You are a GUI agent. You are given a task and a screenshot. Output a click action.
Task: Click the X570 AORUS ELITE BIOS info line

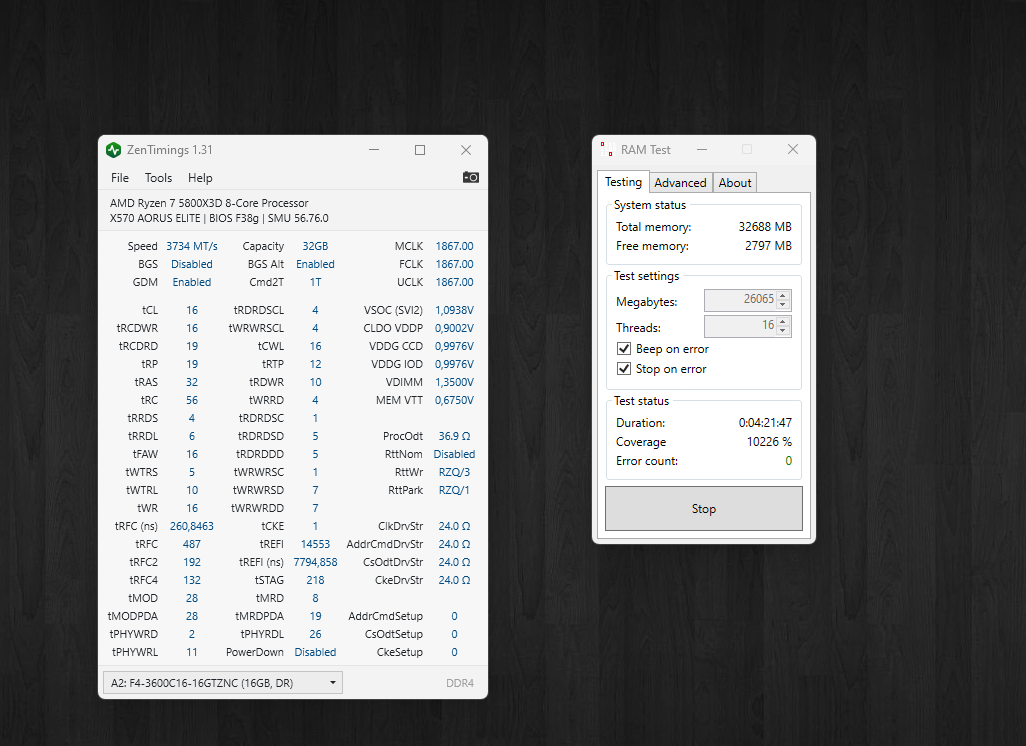pos(219,219)
